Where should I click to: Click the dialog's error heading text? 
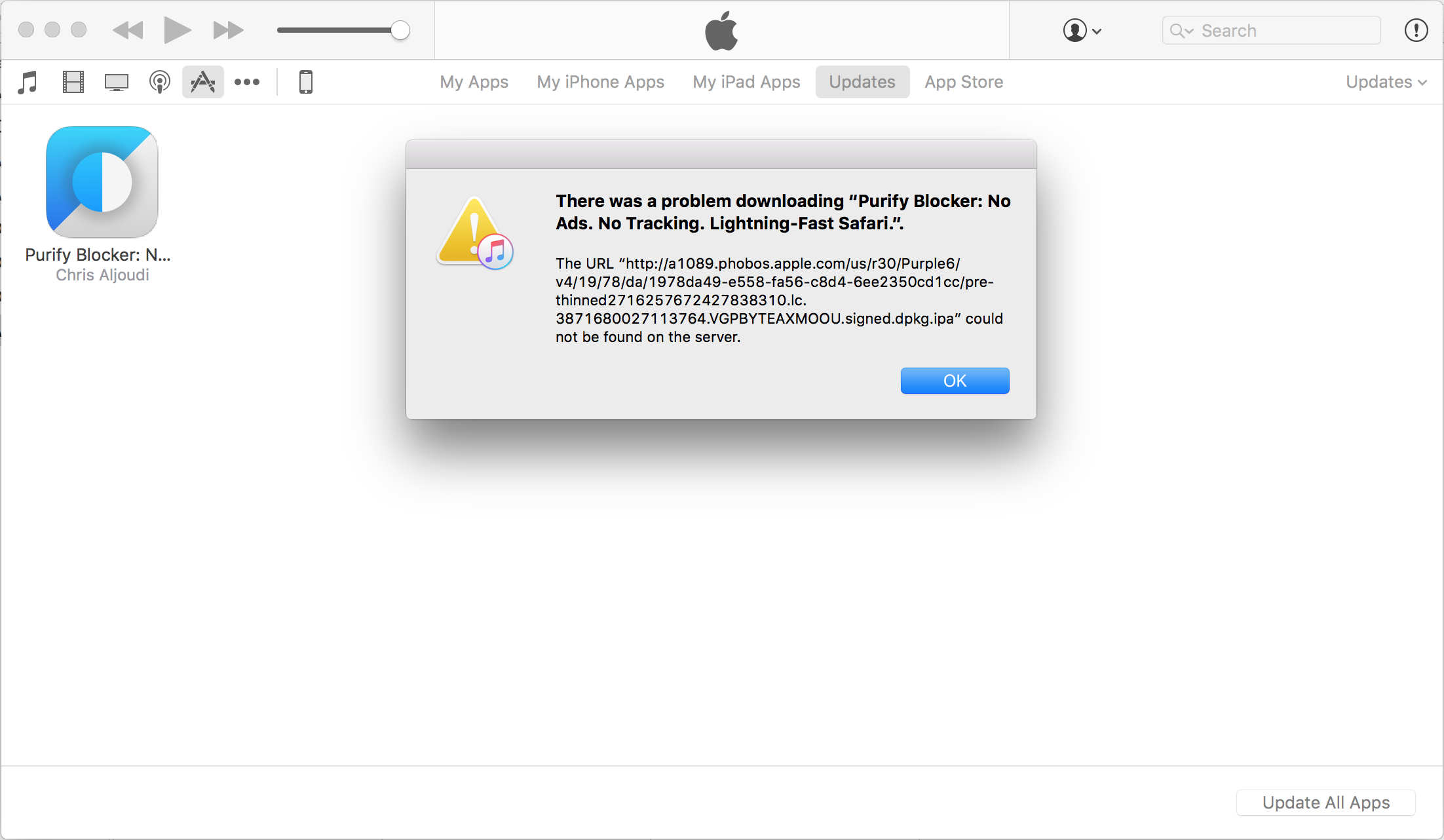coord(783,212)
